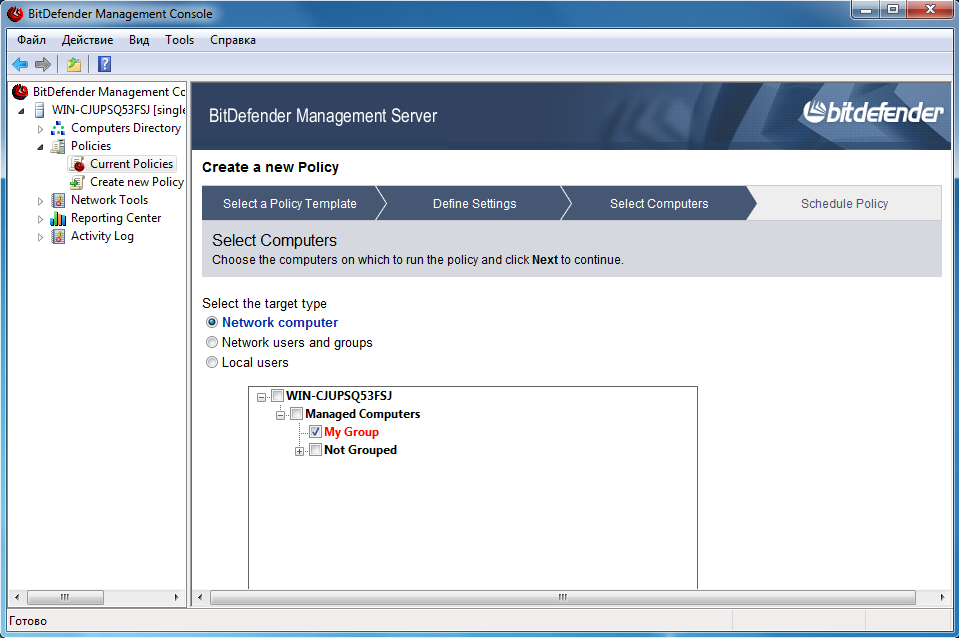
Task: Open the Tools menu
Action: point(179,40)
